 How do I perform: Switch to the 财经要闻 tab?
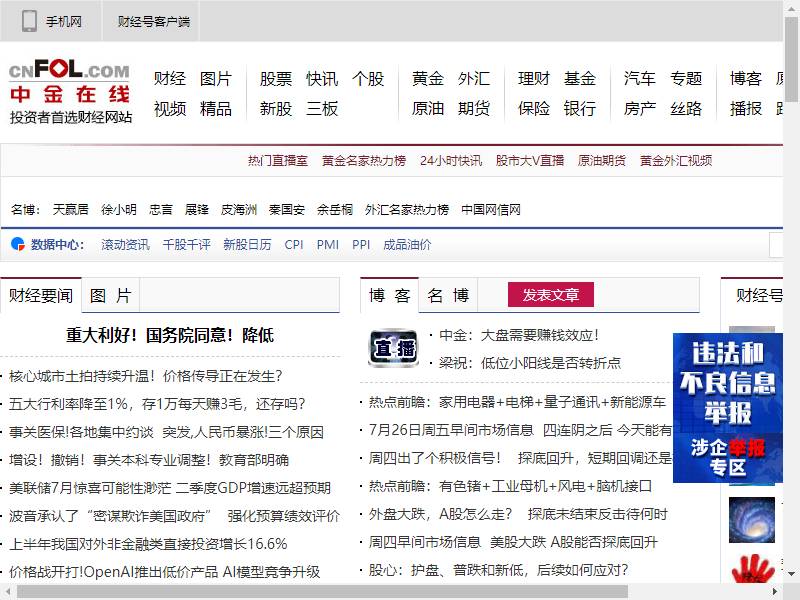(41, 295)
